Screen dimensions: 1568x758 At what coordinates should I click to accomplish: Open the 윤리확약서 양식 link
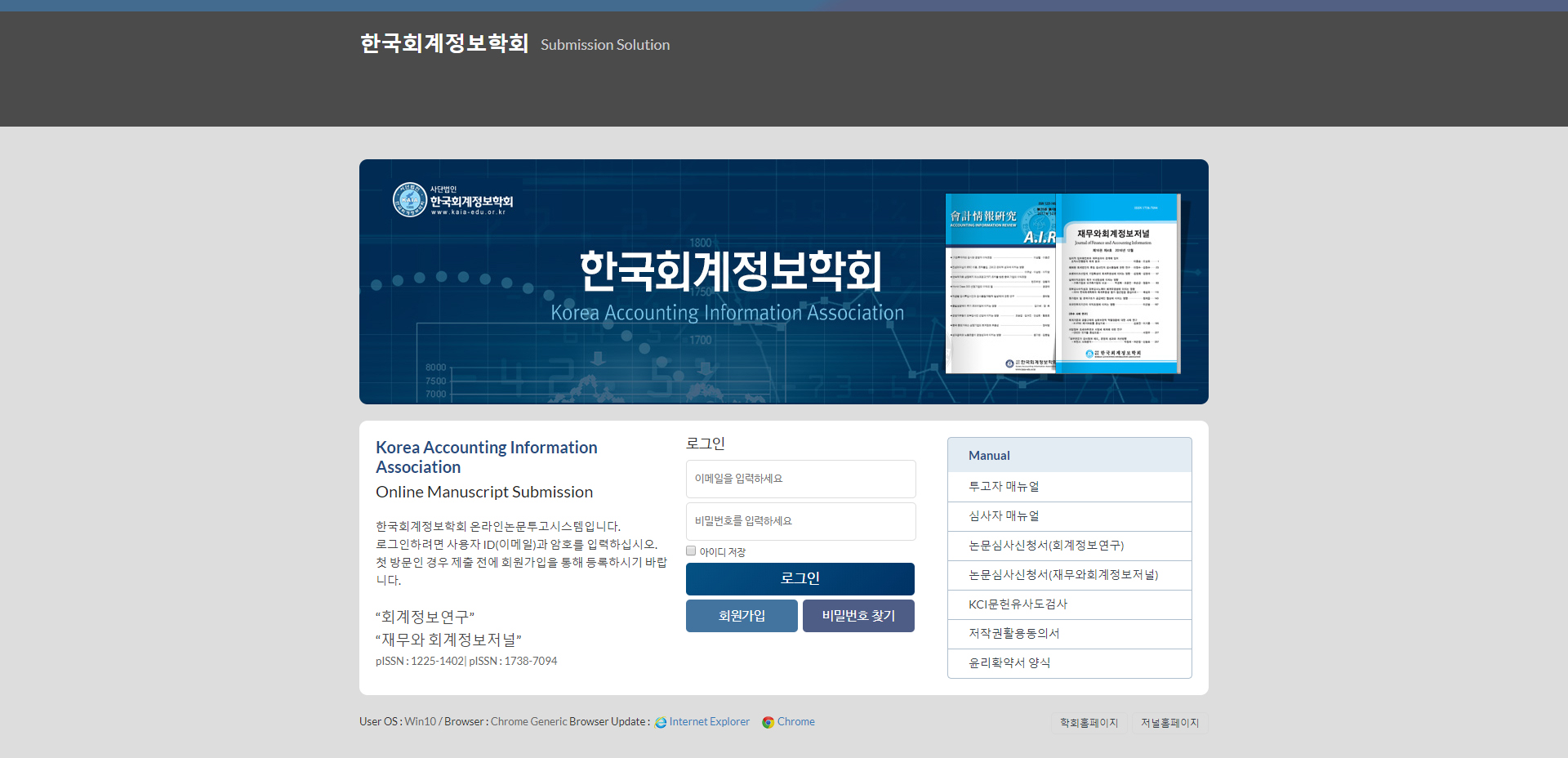(x=1009, y=663)
